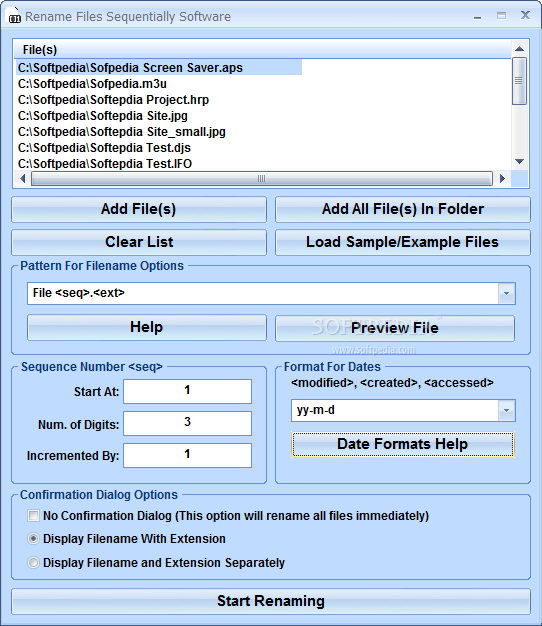The height and width of the screenshot is (626, 542).
Task: Click the application icon in title bar
Action: [14, 16]
